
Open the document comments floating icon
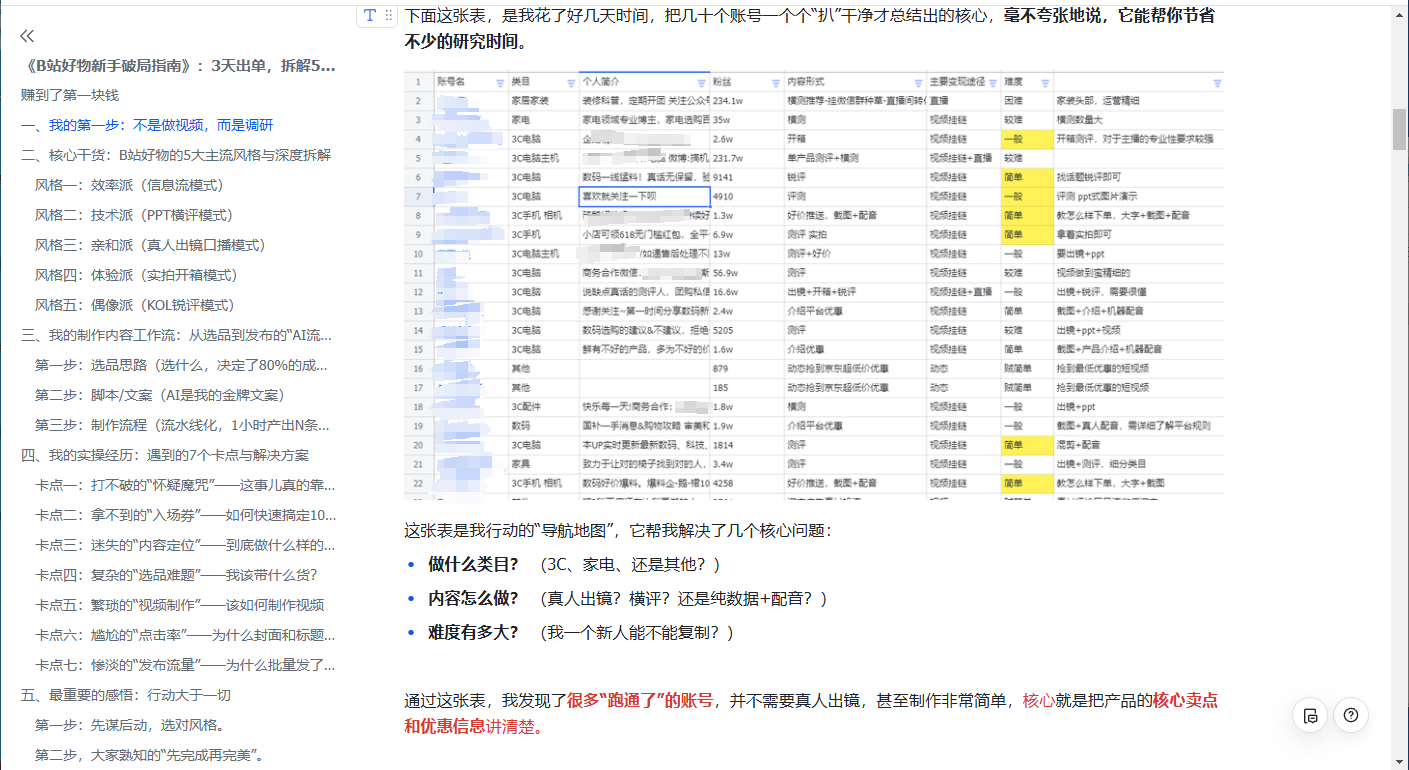click(x=1310, y=715)
